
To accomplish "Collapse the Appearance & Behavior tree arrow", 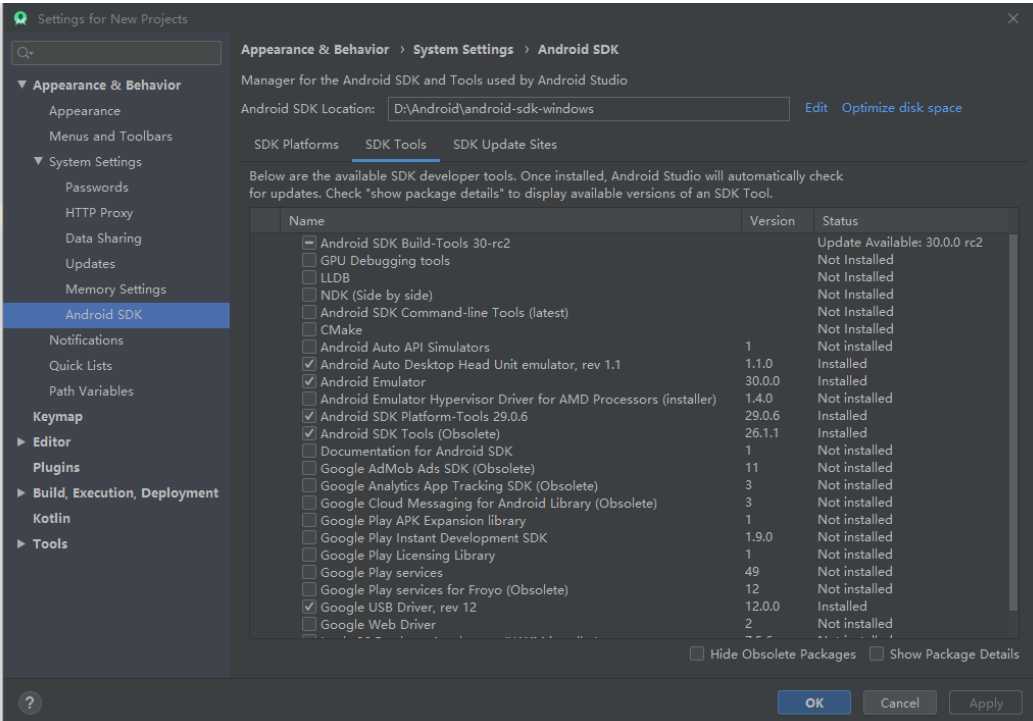I will pos(22,84).
